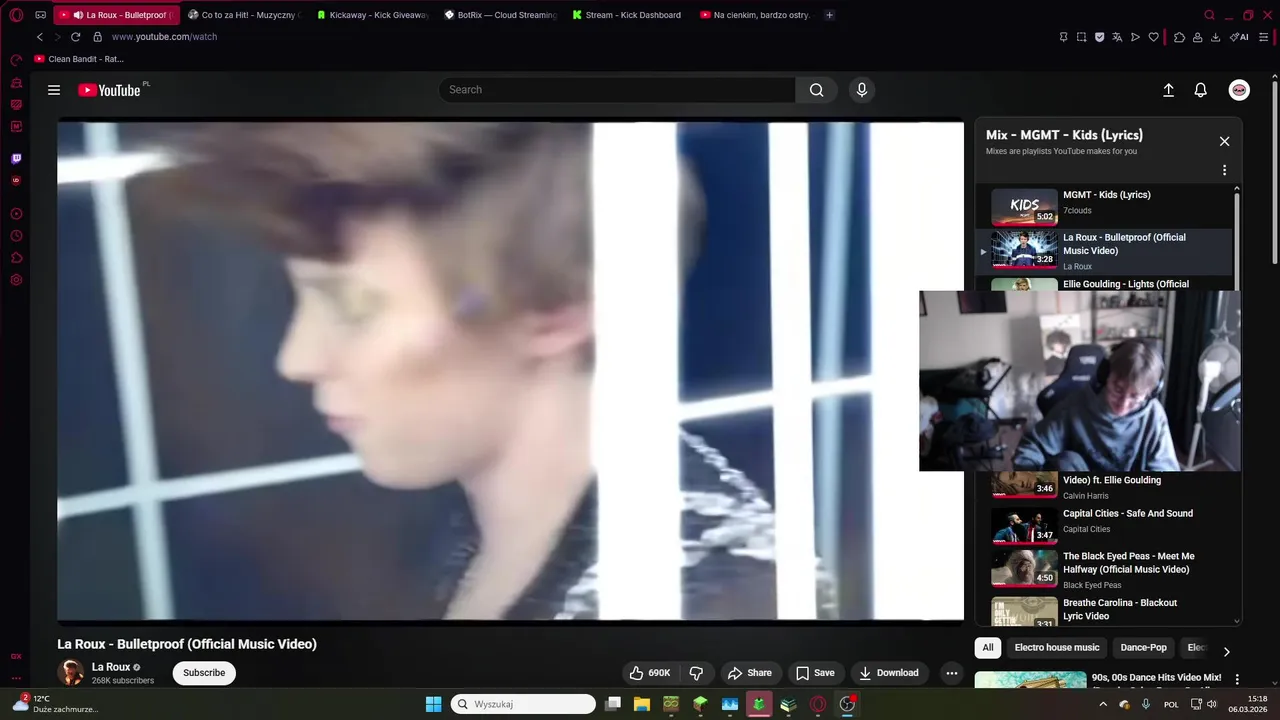Open sidebar extensions cube icon

pos(16,258)
